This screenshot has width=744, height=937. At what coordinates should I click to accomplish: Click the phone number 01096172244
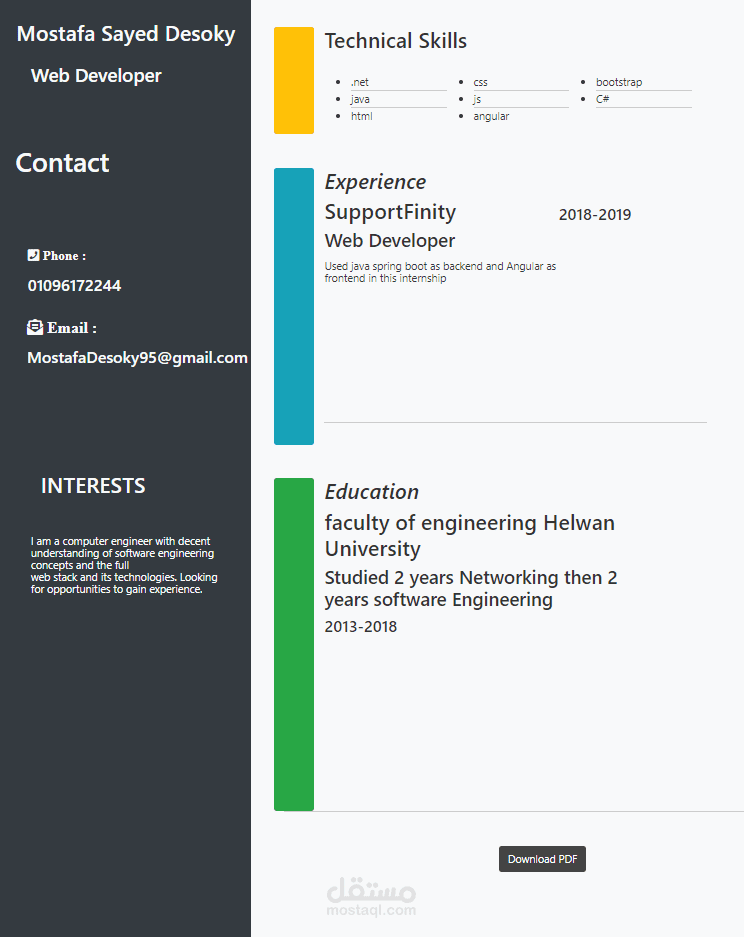point(74,286)
